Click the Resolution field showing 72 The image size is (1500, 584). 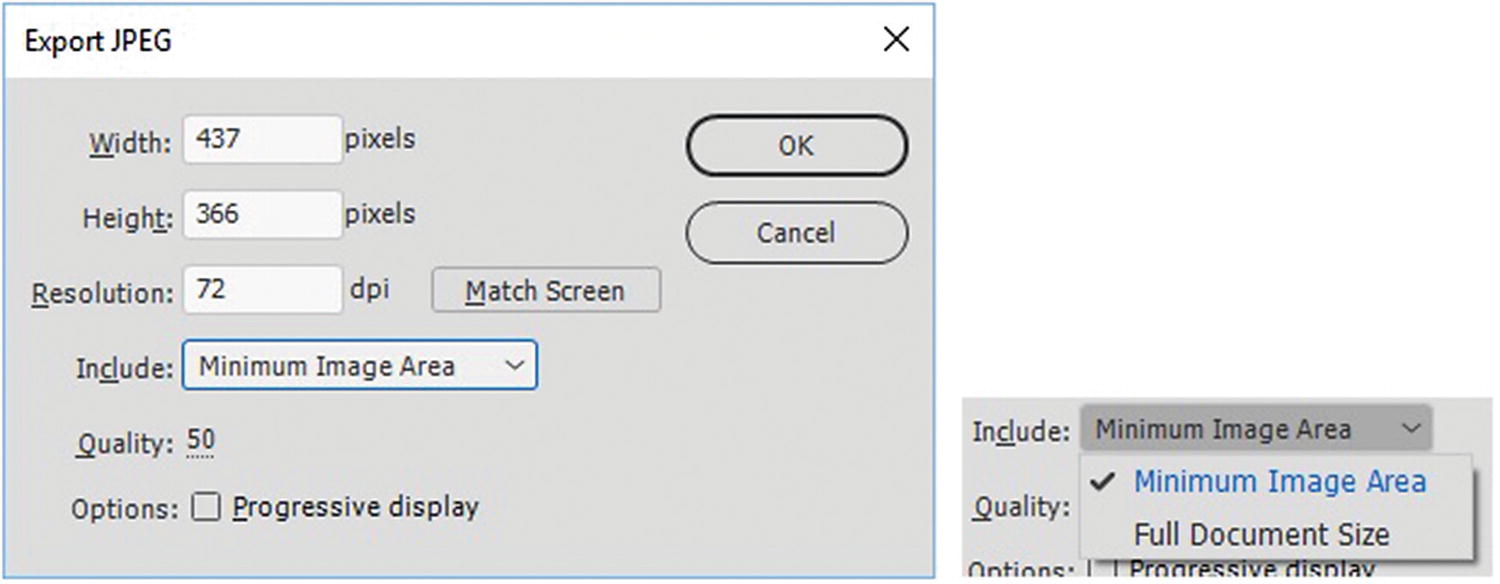point(262,290)
